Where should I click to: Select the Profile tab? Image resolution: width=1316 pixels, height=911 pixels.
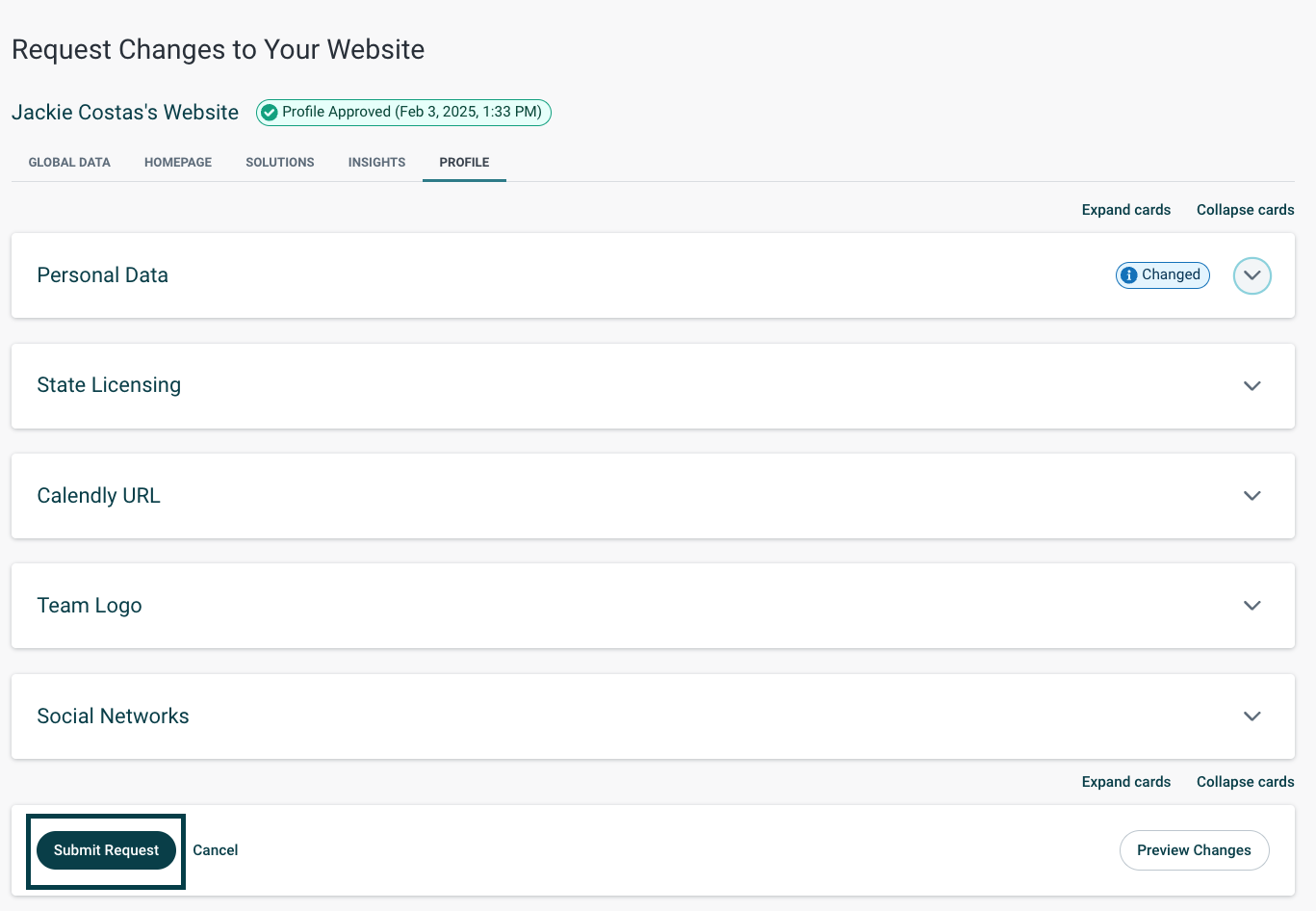[464, 163]
